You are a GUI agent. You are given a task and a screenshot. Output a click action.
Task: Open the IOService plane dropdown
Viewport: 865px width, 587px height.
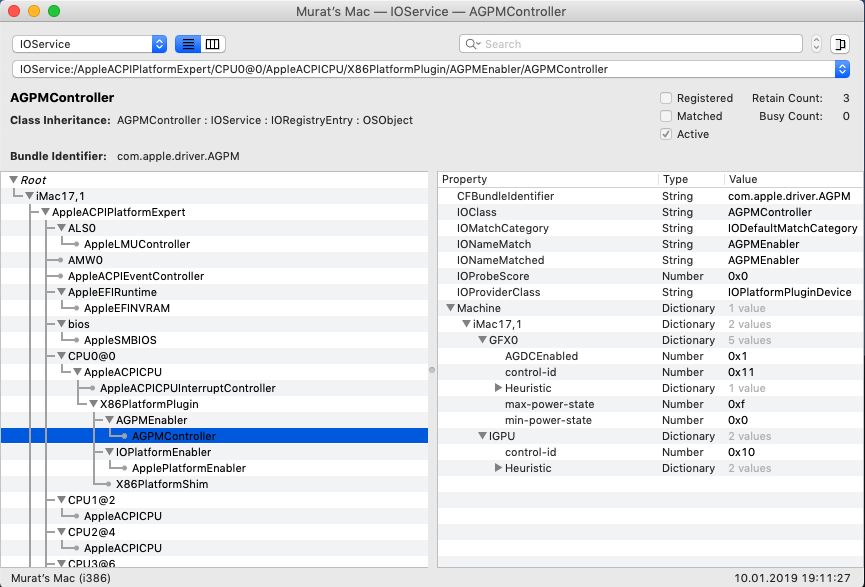(x=89, y=44)
